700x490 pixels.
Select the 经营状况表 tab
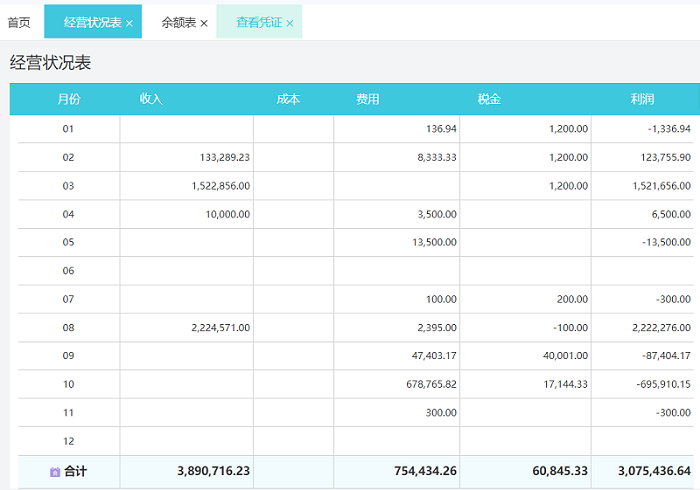click(x=92, y=22)
